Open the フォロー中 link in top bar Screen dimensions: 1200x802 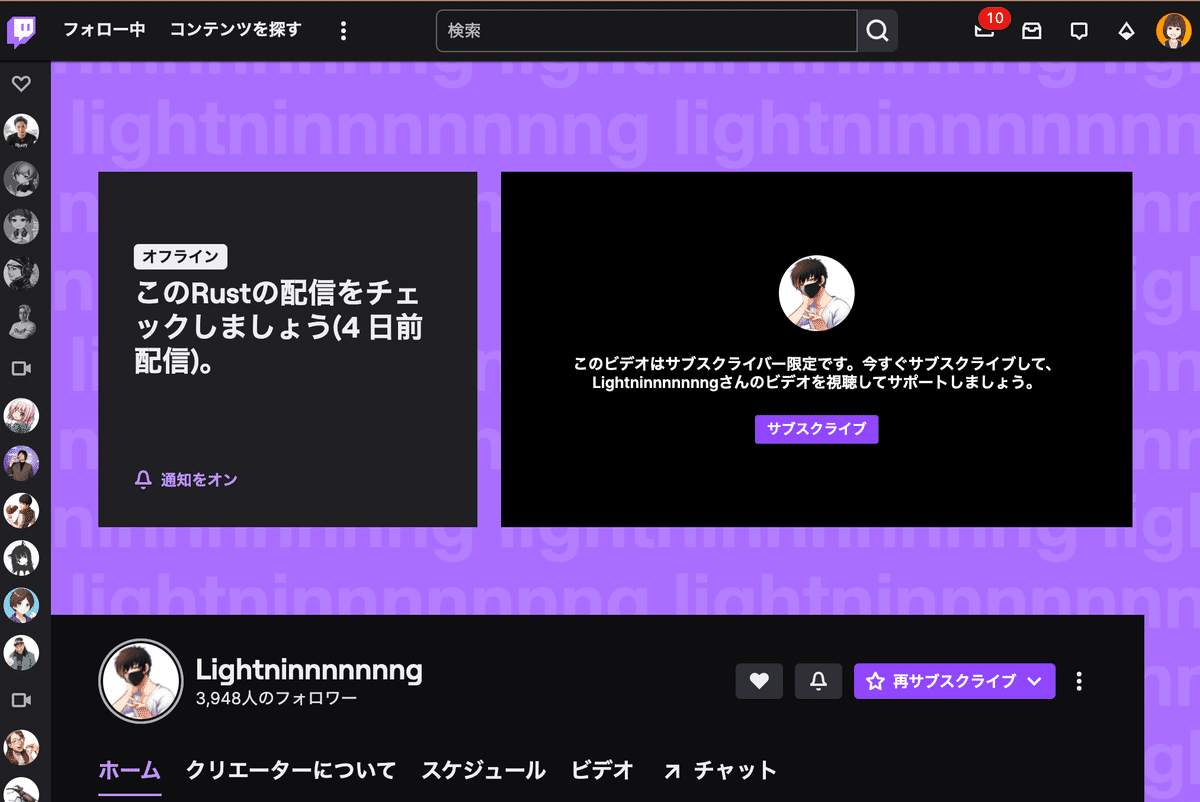(x=104, y=30)
